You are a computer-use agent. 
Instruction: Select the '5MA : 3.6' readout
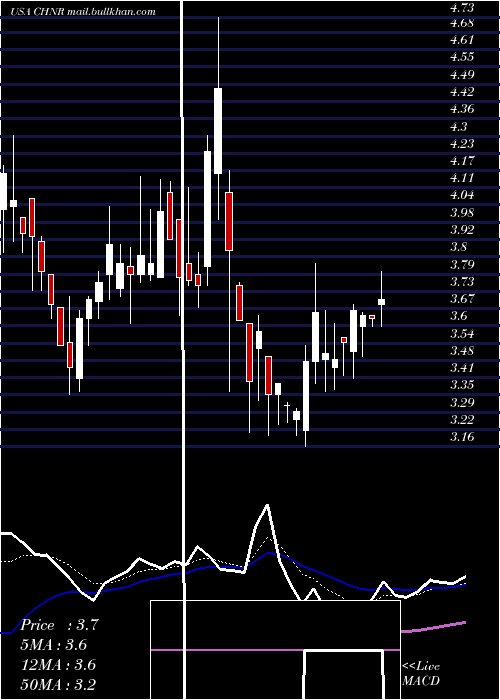(x=54, y=645)
